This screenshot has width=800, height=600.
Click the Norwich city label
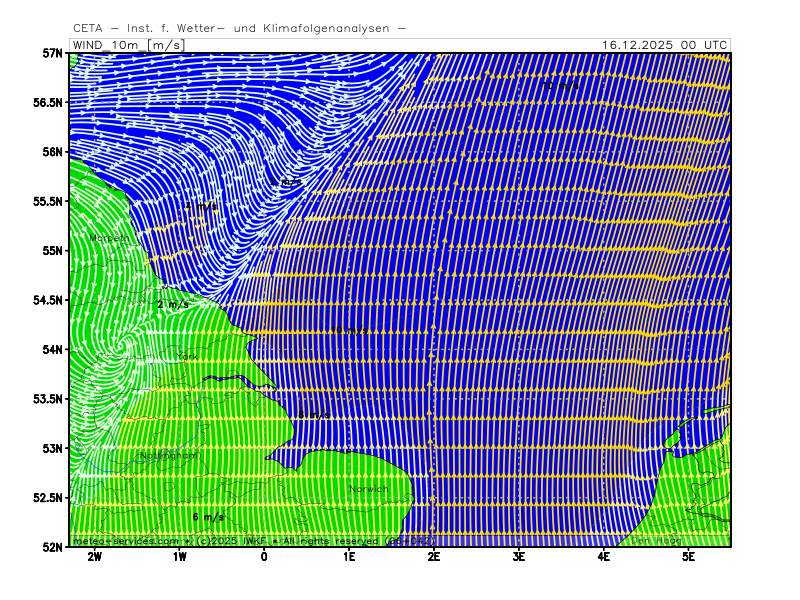[367, 489]
